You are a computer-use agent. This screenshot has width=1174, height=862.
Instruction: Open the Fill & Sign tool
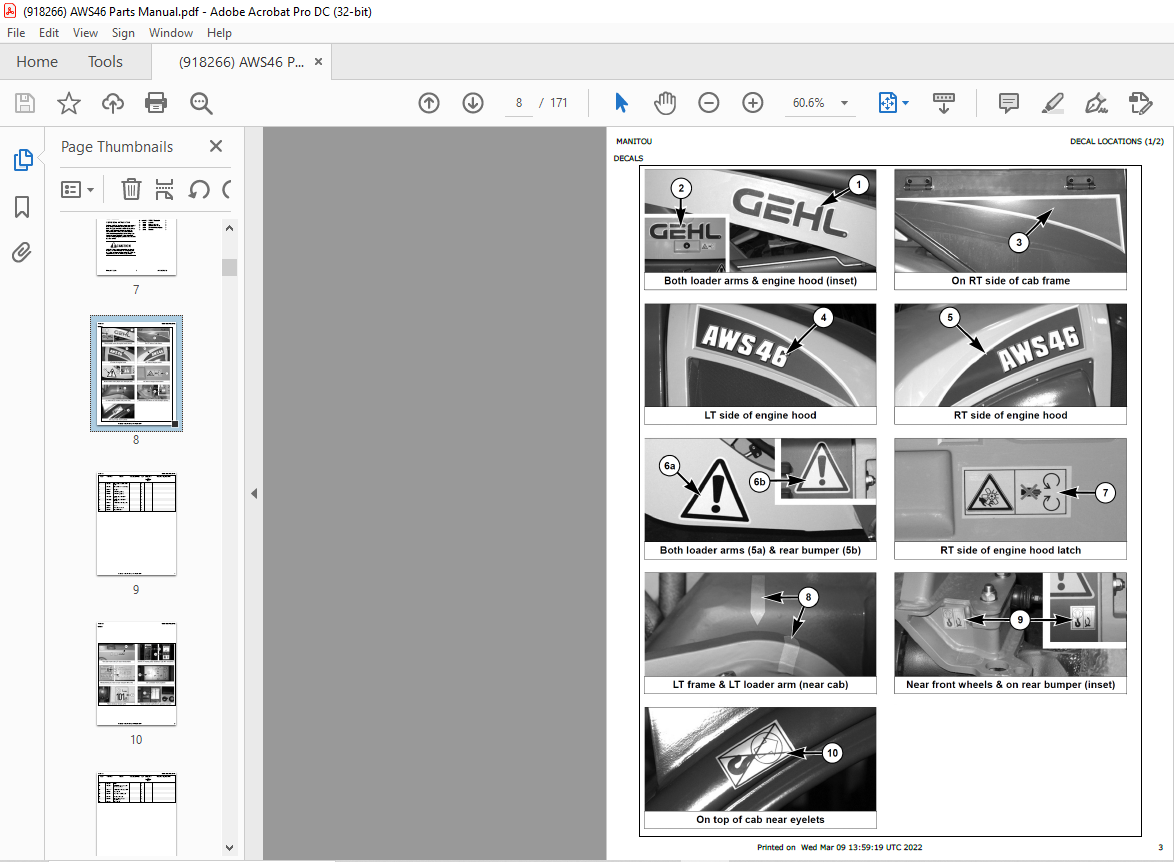(1096, 103)
